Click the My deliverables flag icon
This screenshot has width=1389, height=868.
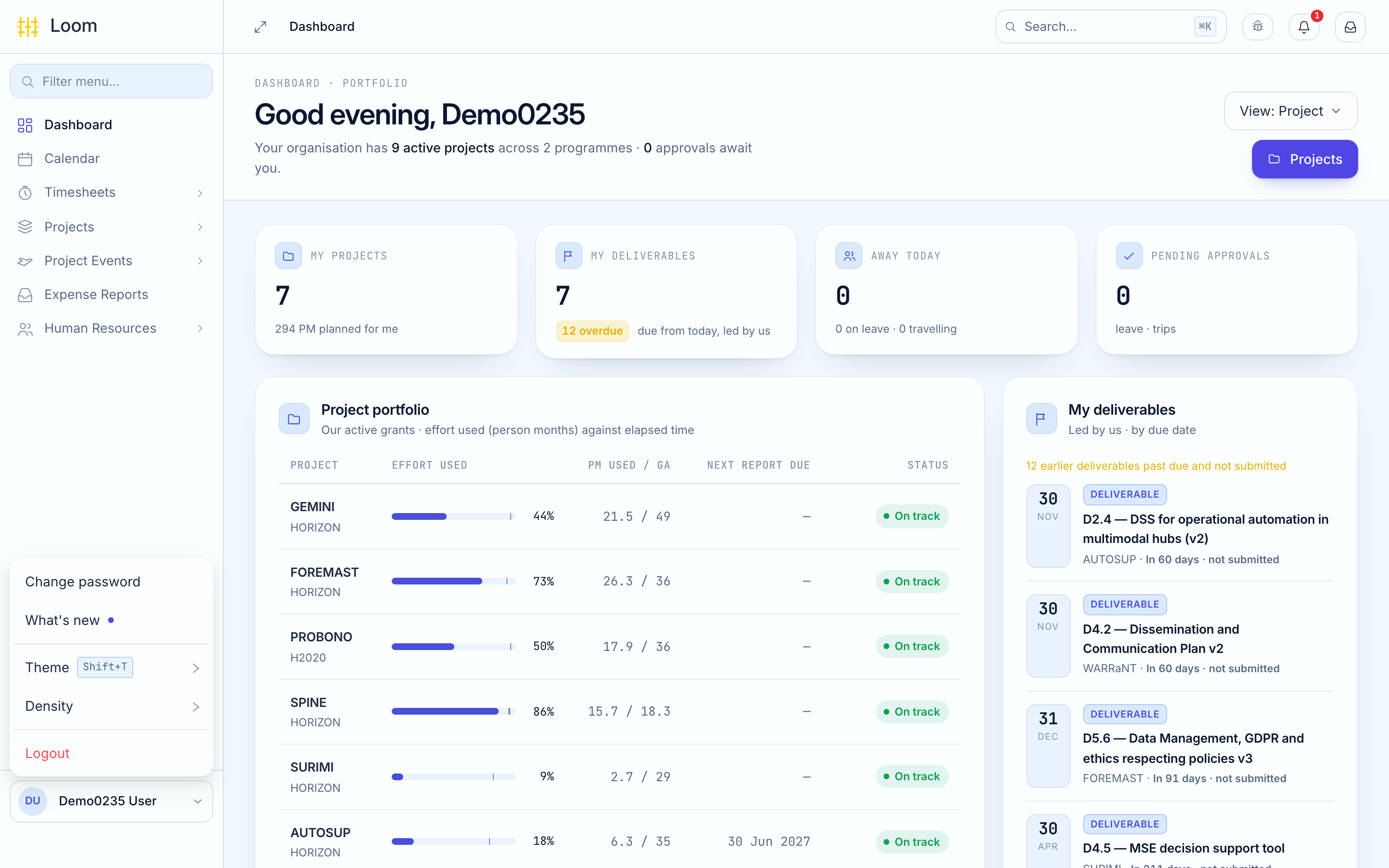tap(1041, 419)
